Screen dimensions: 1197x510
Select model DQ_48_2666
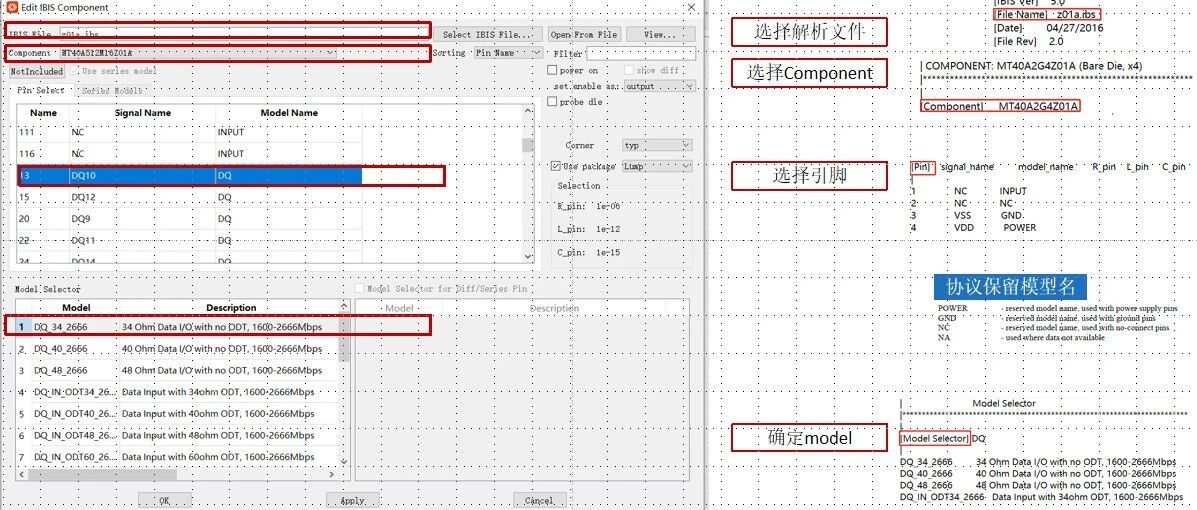coord(178,370)
